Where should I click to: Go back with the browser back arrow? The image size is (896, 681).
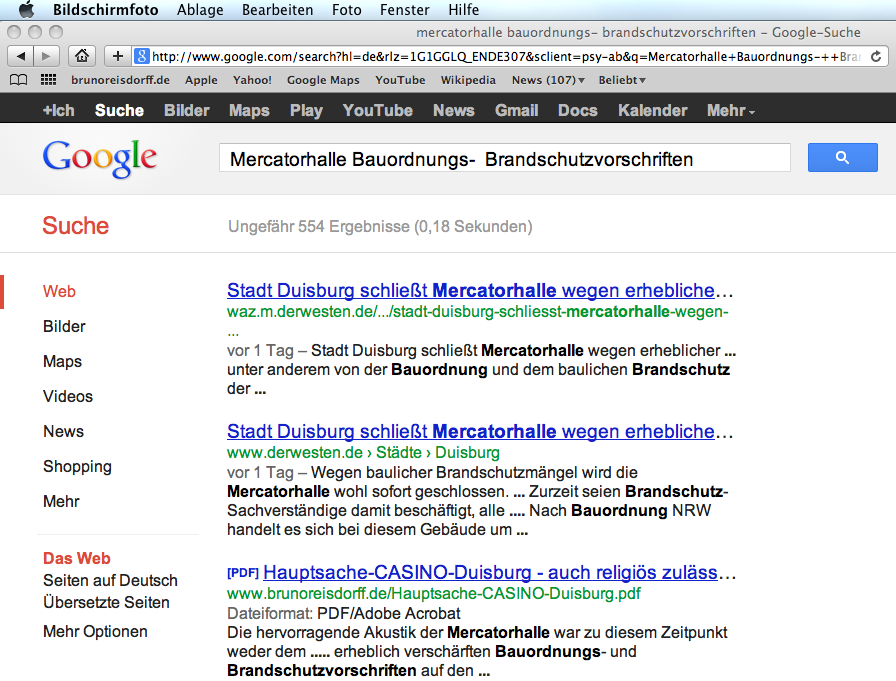21,56
